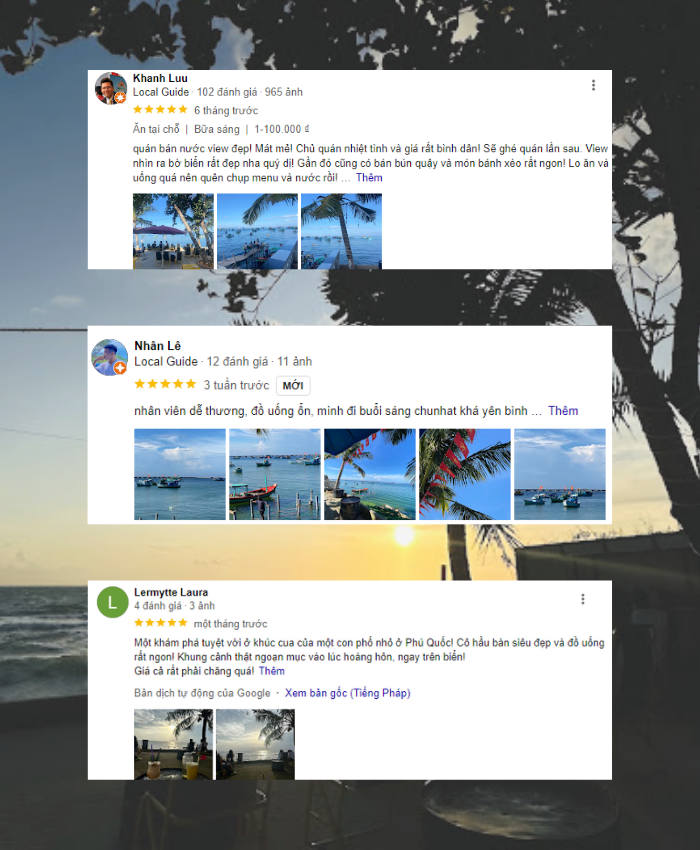Click the five-star rating on Nhân Lê's review
The height and width of the screenshot is (850, 700).
click(x=165, y=384)
